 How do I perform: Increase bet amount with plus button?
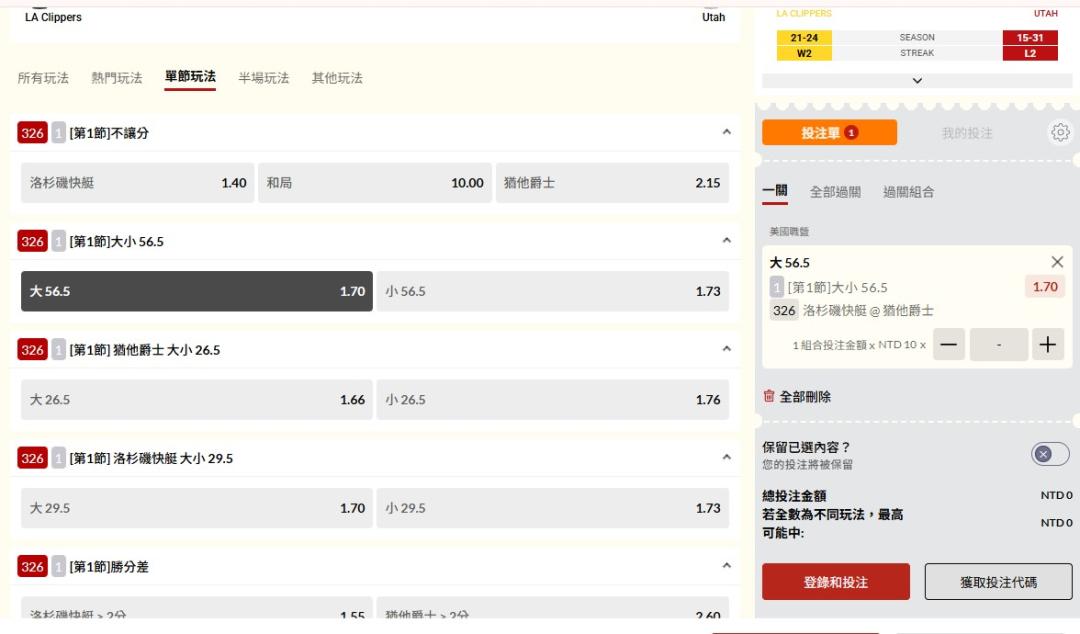click(1047, 345)
